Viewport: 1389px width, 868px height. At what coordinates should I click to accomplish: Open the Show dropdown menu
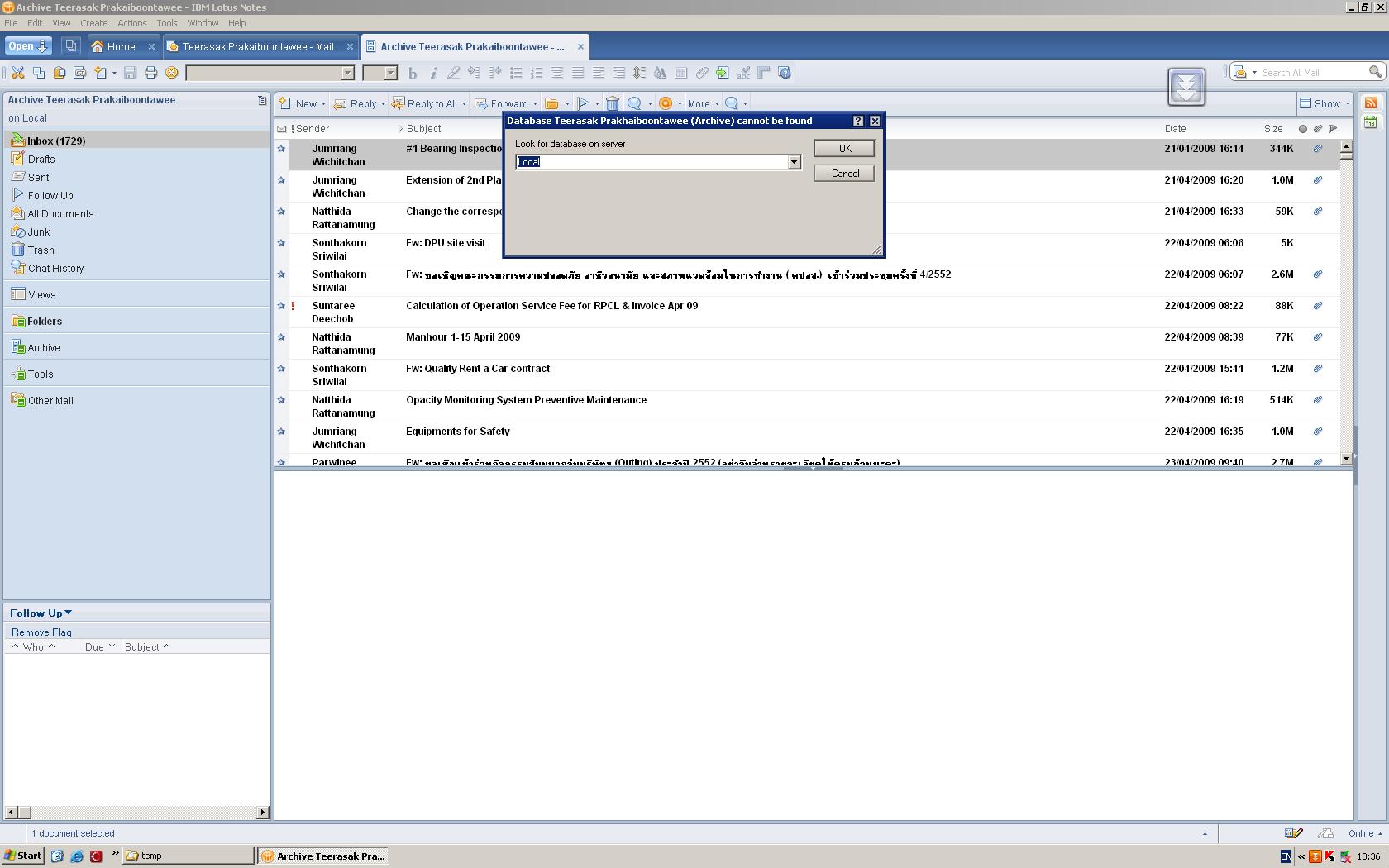pyautogui.click(x=1325, y=103)
